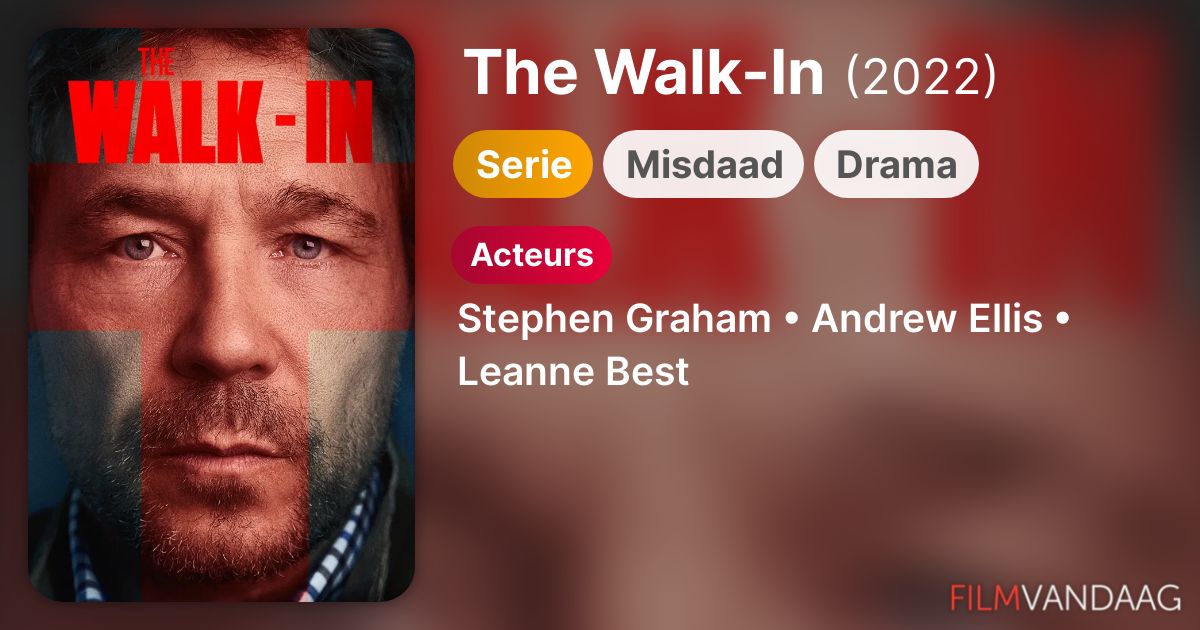Select the Drama genre tag
Viewport: 1200px width, 630px height.
(896, 164)
